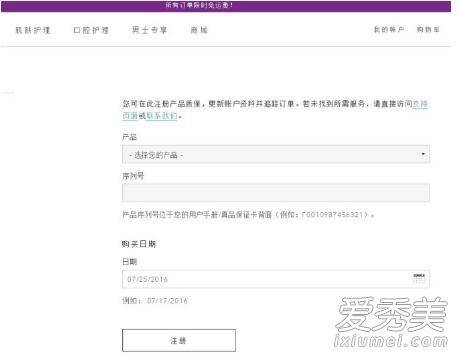This screenshot has width=462, height=361.
Task: Open the 肌肤护理 menu item
Action: point(33,30)
